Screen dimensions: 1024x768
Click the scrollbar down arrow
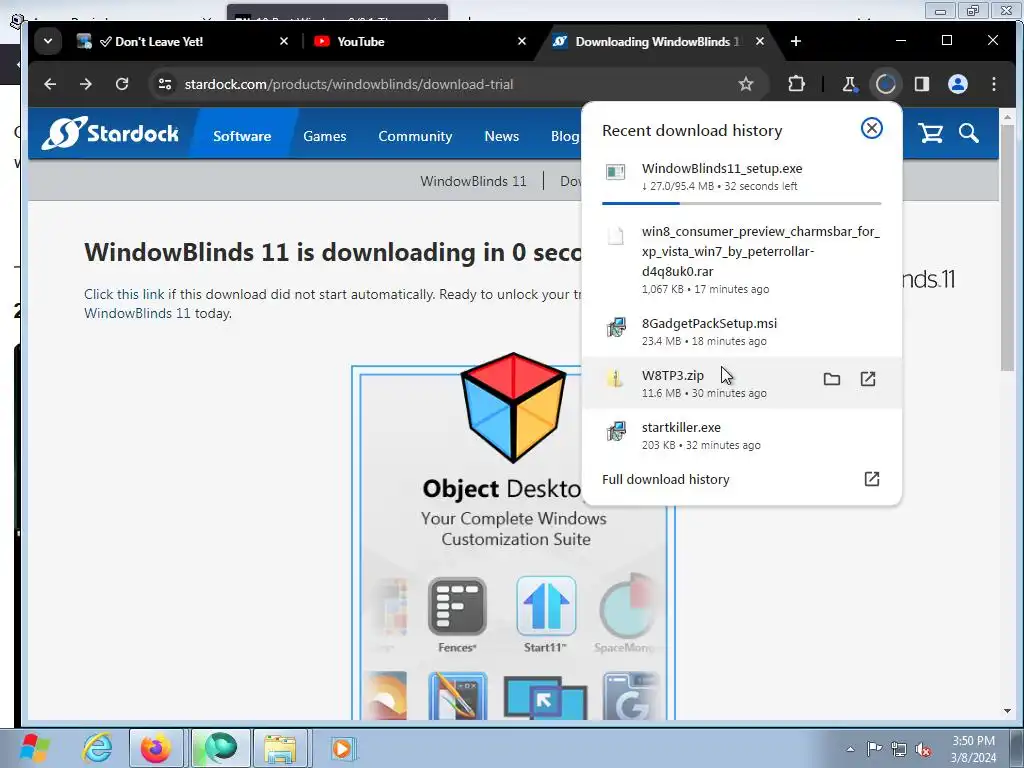[x=1007, y=711]
